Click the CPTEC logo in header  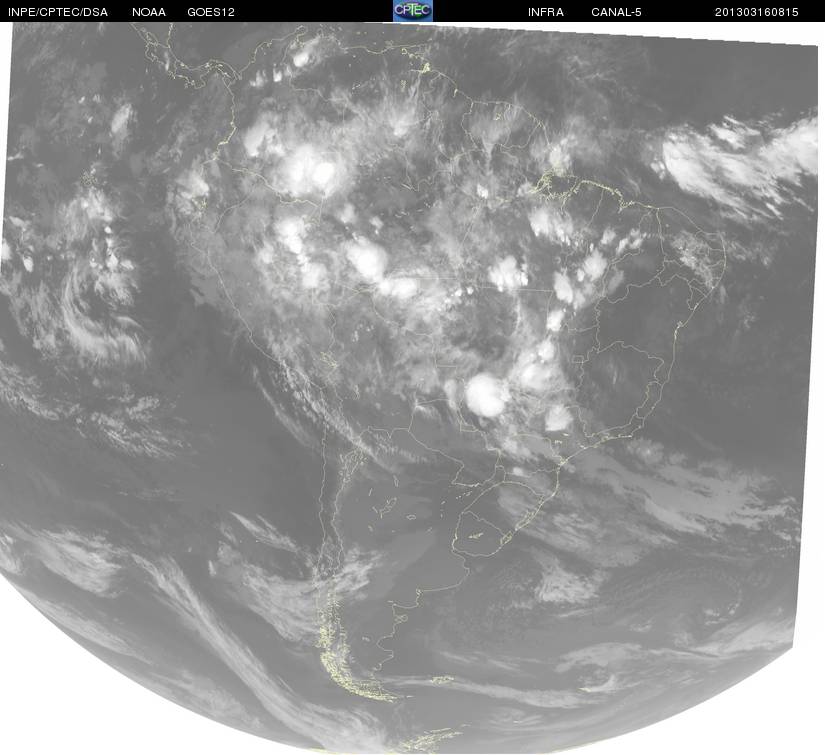pos(413,11)
